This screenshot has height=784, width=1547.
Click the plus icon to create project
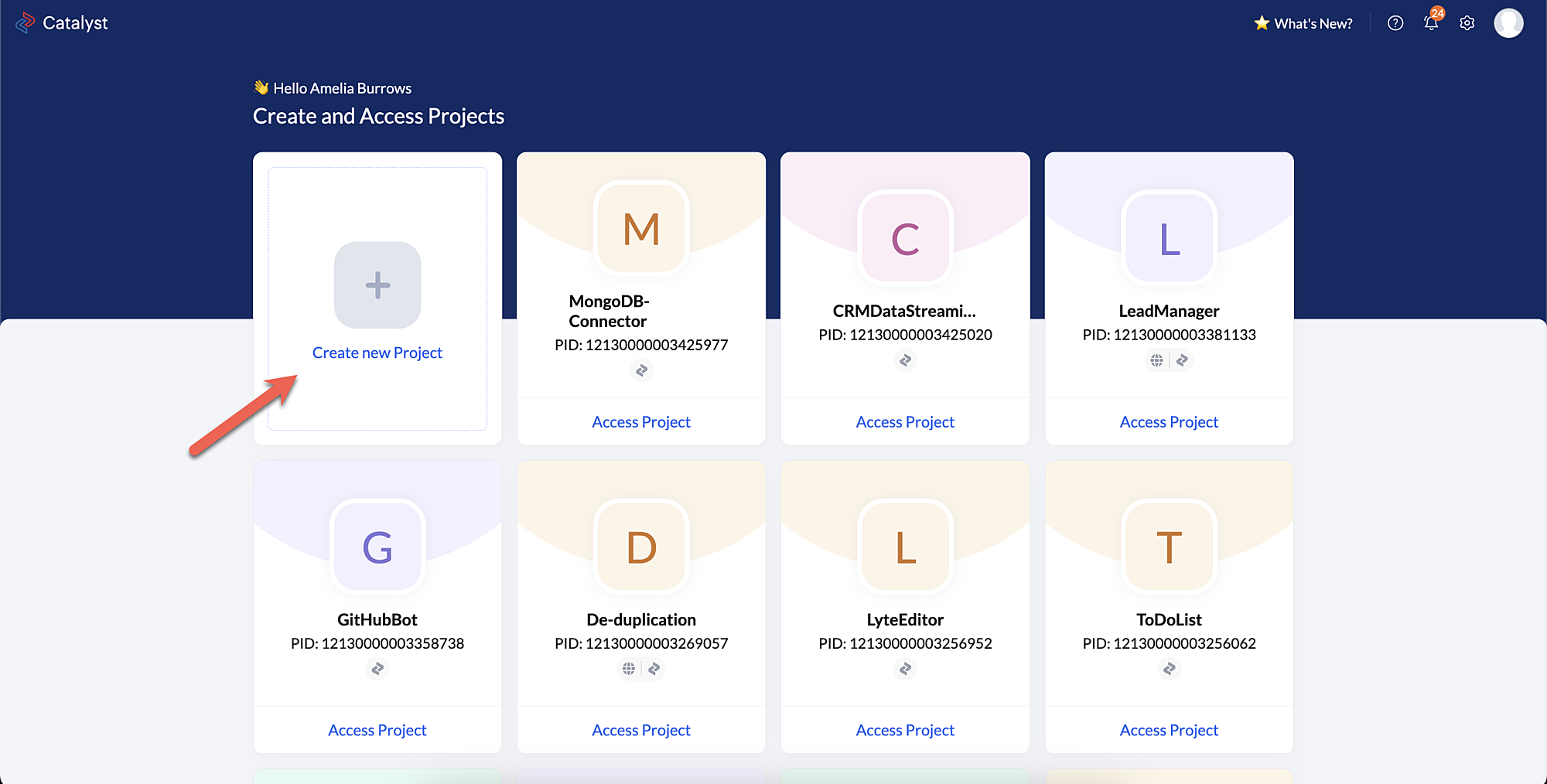[x=377, y=285]
